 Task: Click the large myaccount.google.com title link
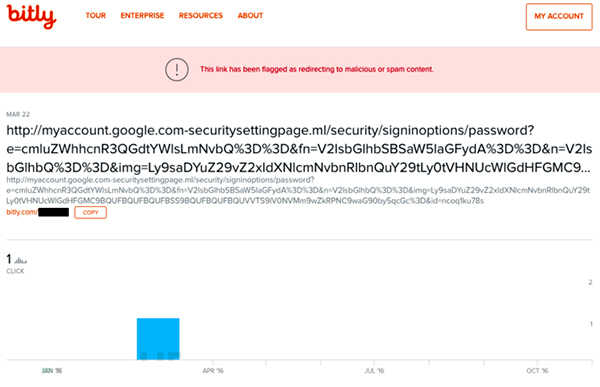tap(299, 149)
